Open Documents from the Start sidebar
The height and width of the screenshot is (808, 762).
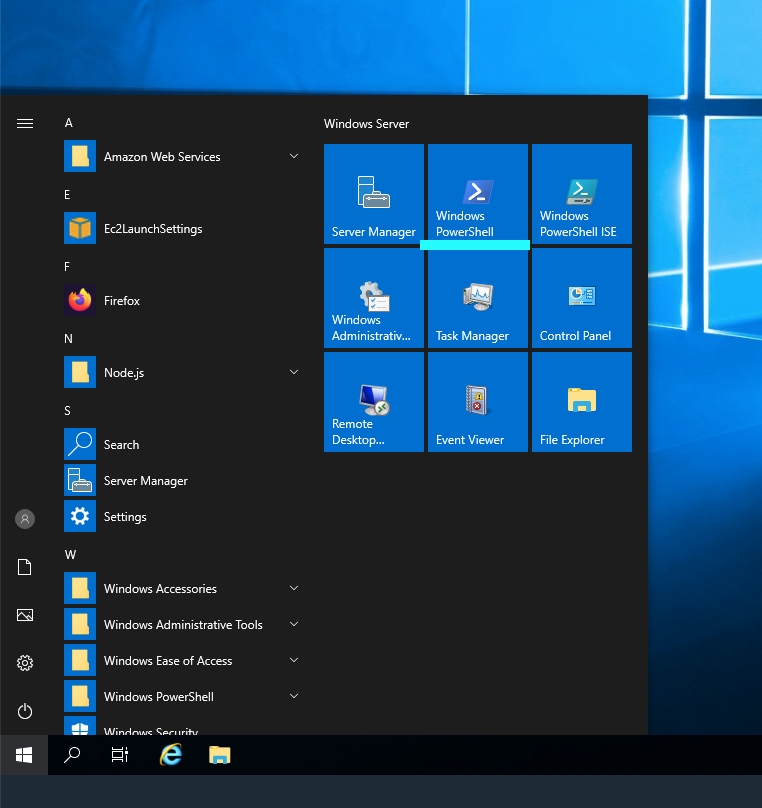coord(25,567)
